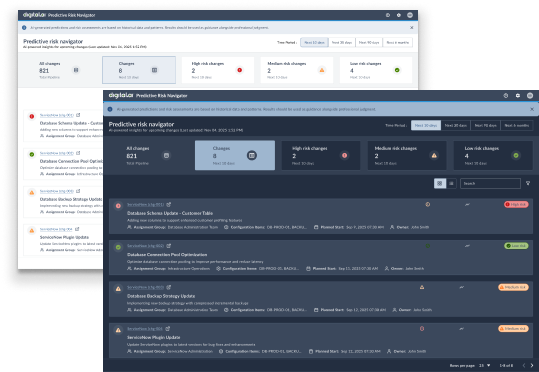The image size is (539, 372).
Task: Click Medium risk badge on ServiceNow Plugin Update
Action: coord(513,329)
